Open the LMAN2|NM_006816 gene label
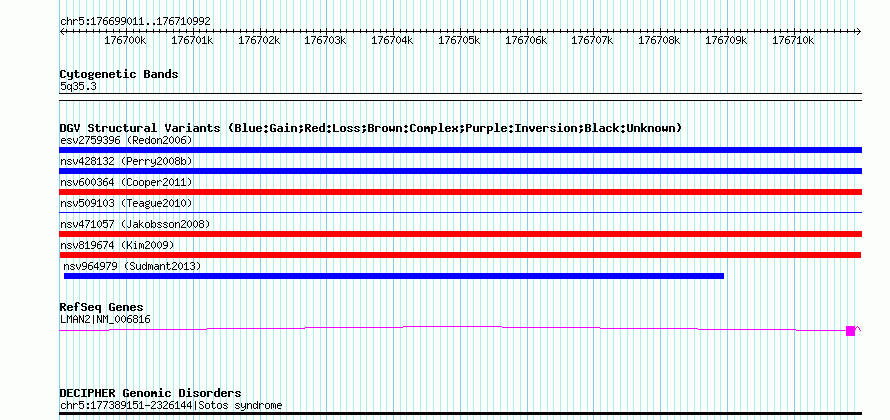The height and width of the screenshot is (420, 890). (105, 320)
